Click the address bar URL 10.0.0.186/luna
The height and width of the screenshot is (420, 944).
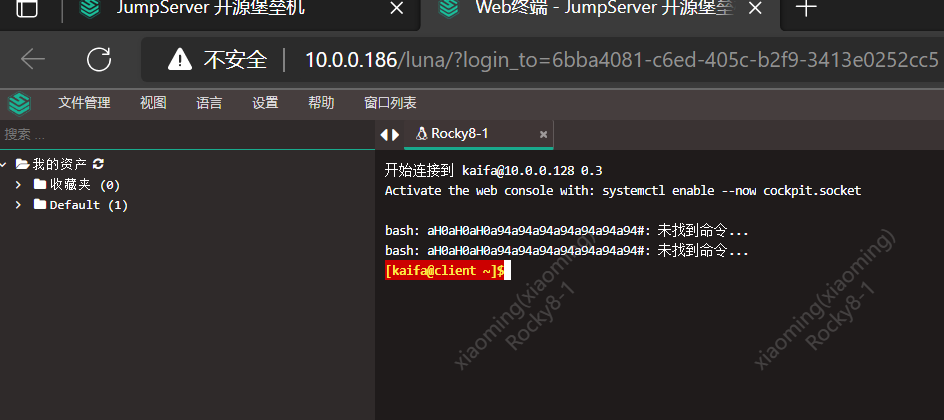(621, 59)
